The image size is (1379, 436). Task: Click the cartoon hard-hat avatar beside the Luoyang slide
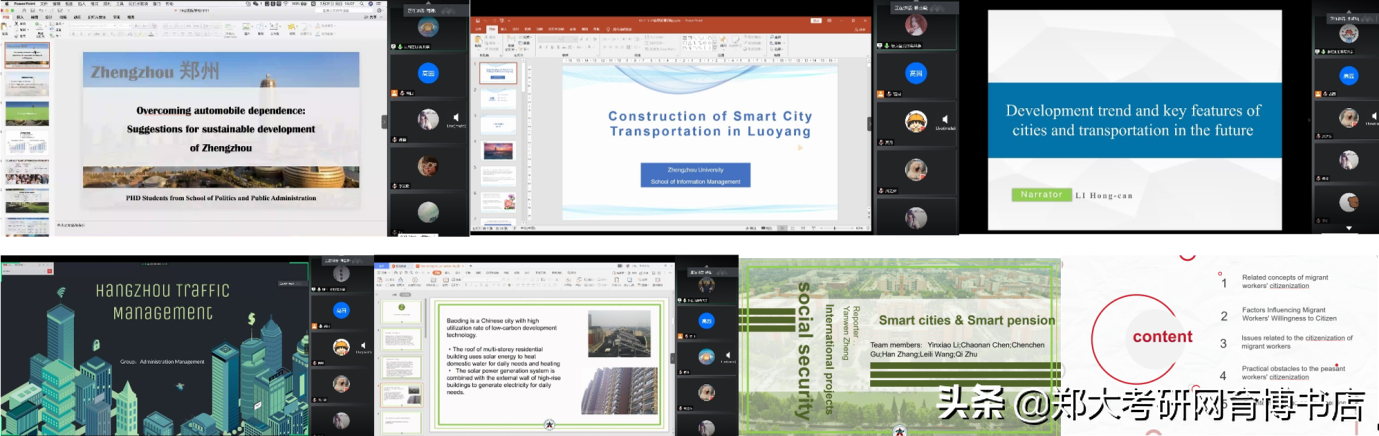(914, 122)
